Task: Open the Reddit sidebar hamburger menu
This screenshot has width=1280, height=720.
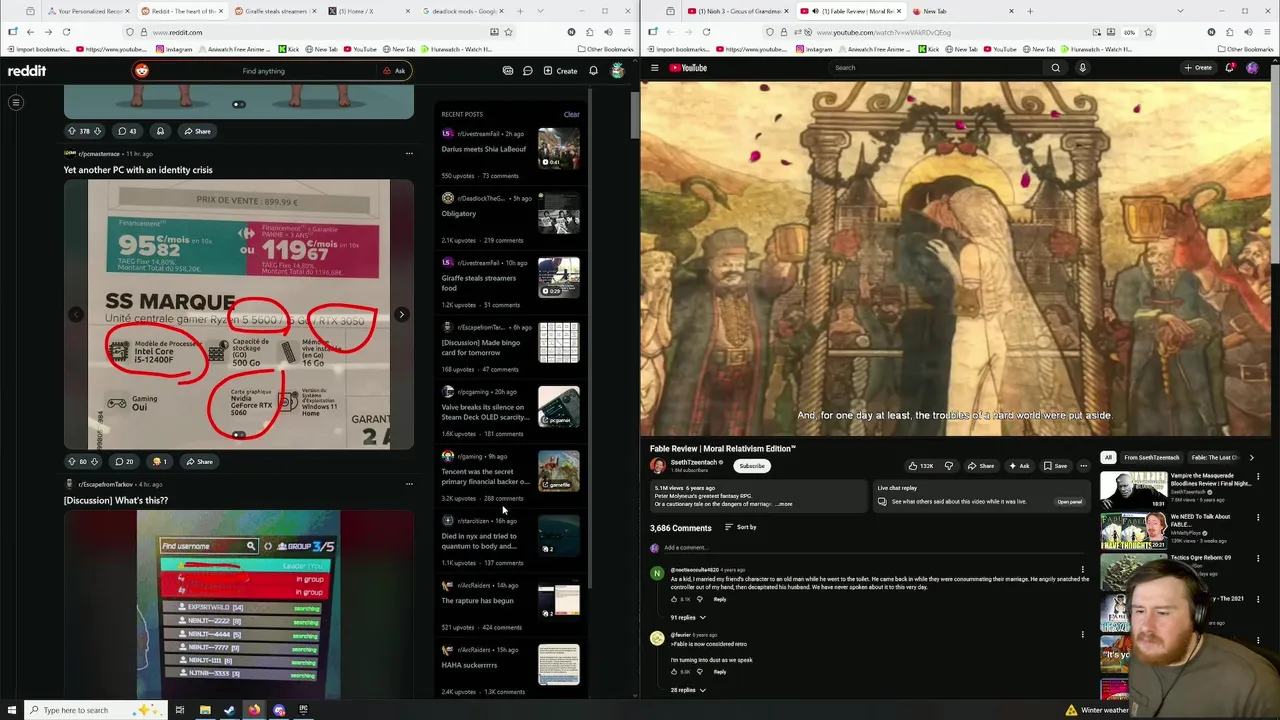Action: tap(16, 102)
